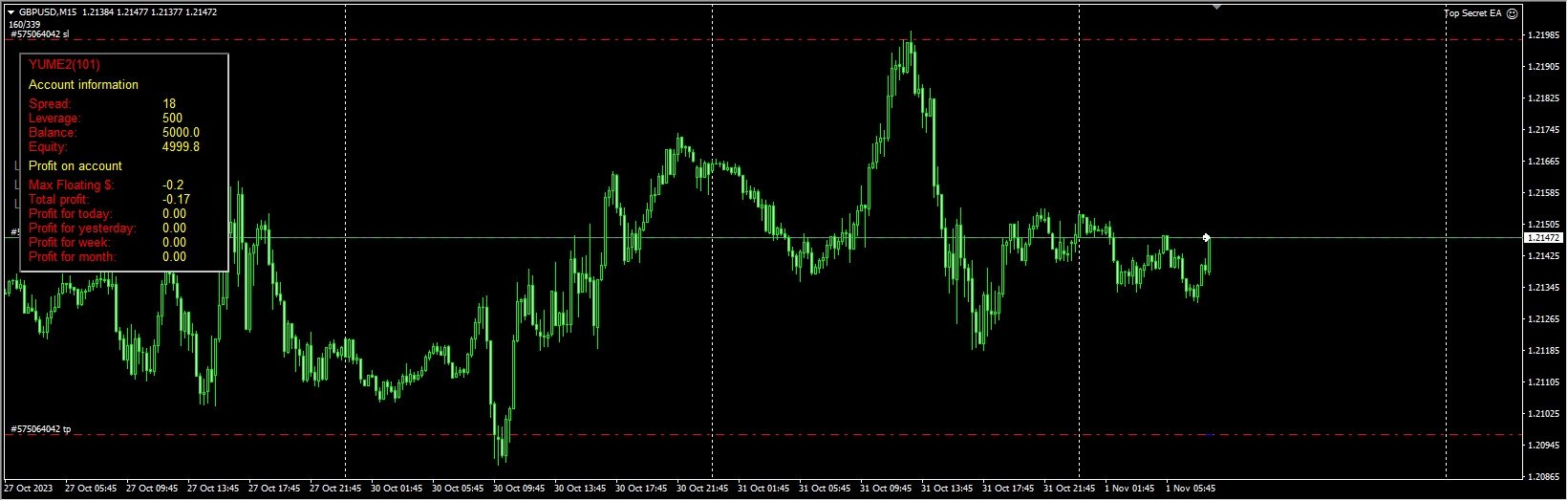The width and height of the screenshot is (1568, 501).
Task: Click the 1.21585 price scale label
Action: point(1544,193)
